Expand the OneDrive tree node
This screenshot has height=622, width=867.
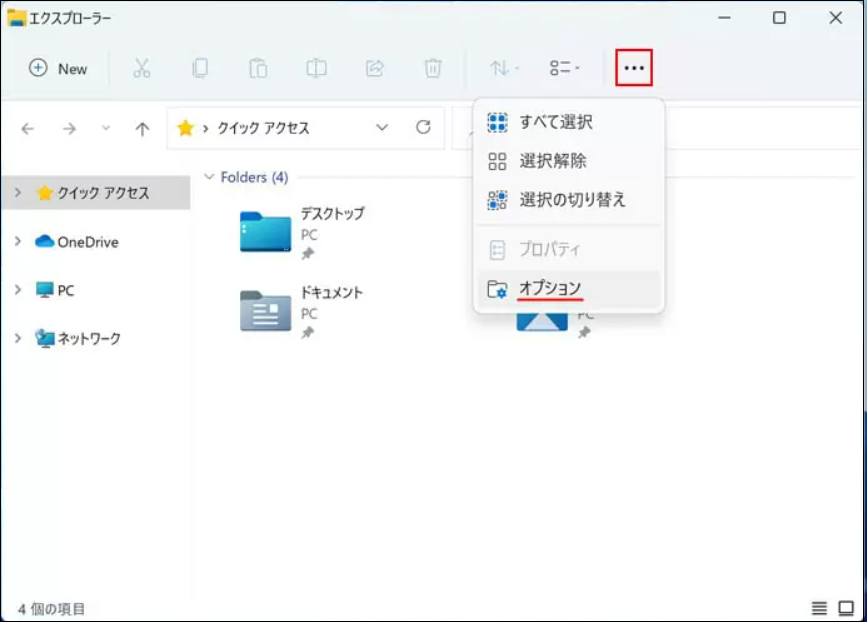18,241
